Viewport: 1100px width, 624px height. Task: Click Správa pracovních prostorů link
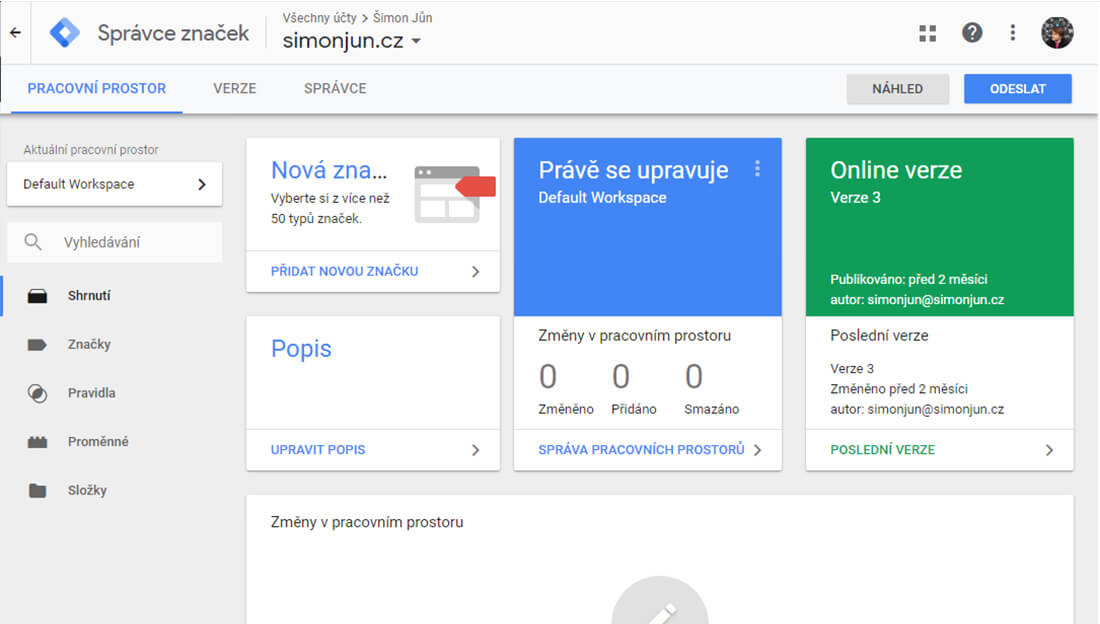pyautogui.click(x=641, y=449)
